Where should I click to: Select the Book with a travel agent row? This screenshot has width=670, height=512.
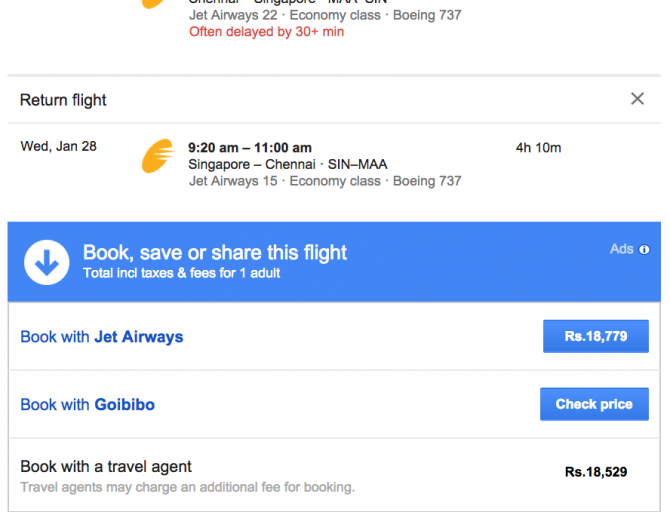click(x=106, y=467)
